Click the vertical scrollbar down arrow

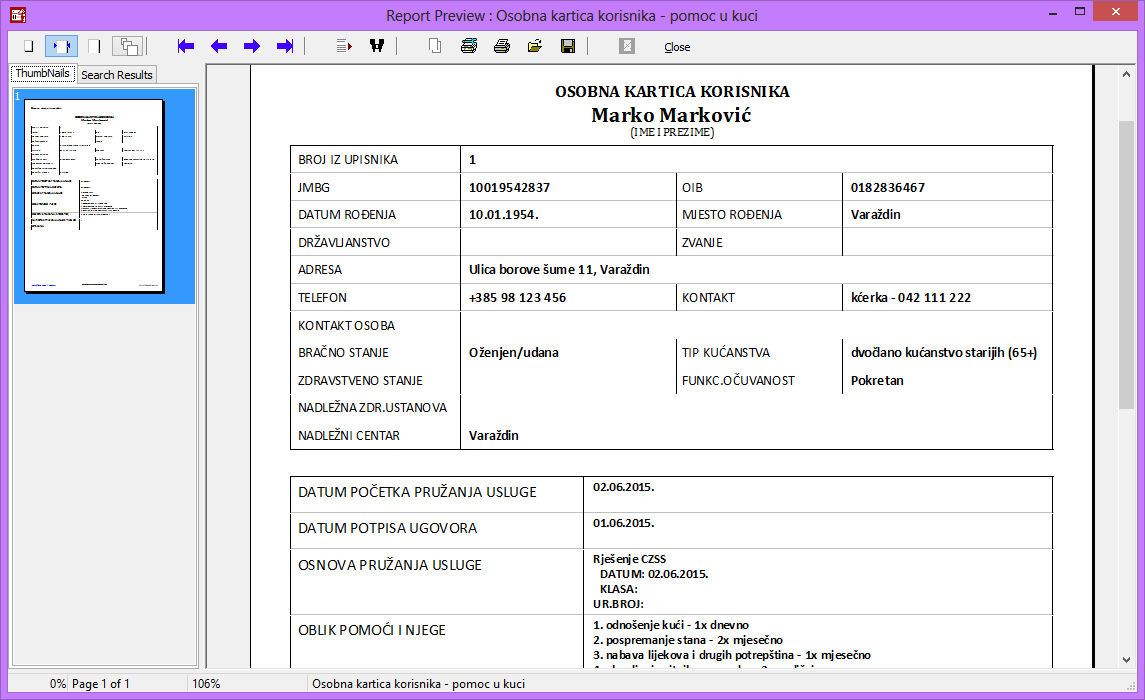(1127, 660)
